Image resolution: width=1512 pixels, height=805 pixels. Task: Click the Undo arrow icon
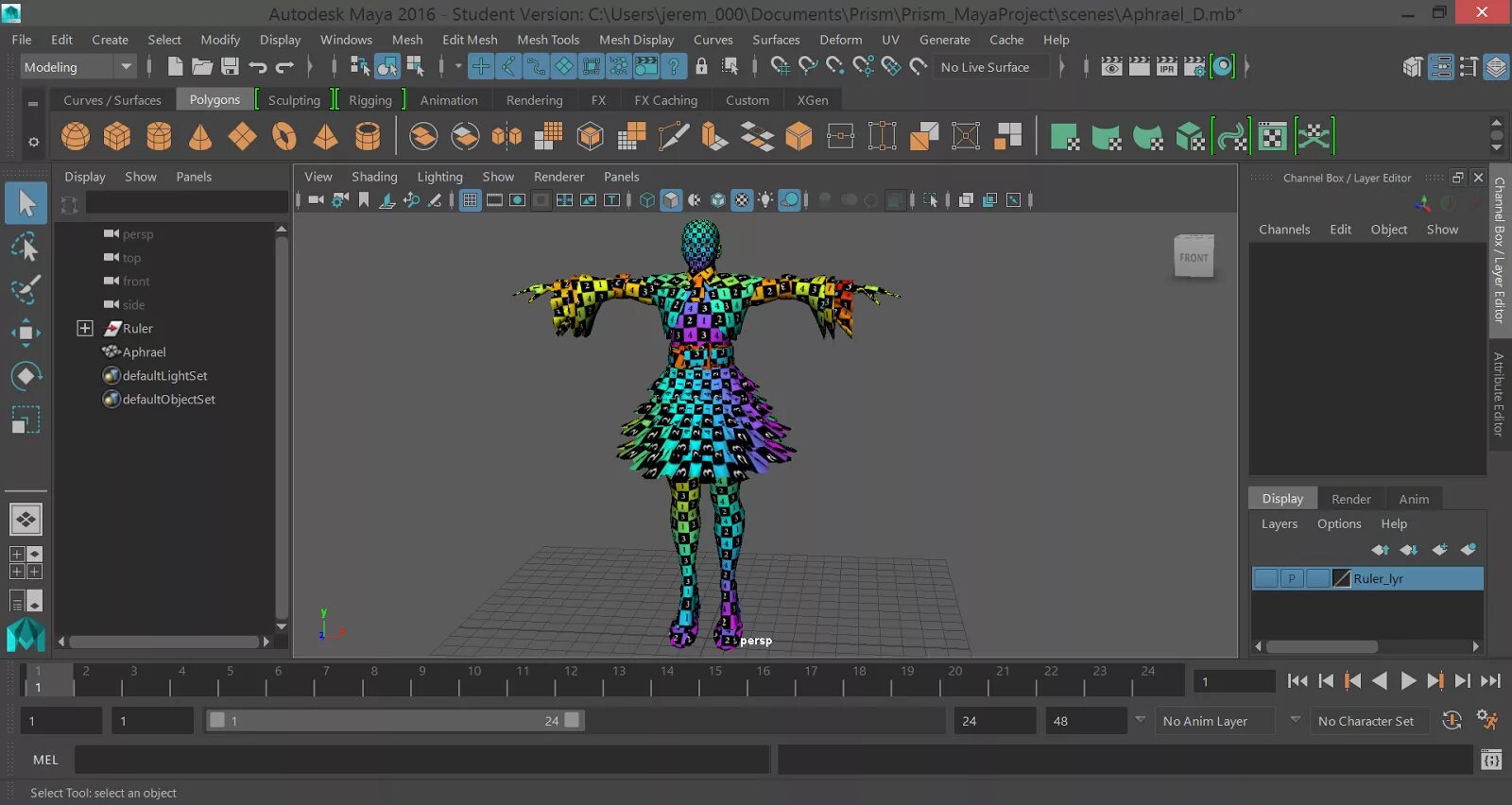coord(257,66)
